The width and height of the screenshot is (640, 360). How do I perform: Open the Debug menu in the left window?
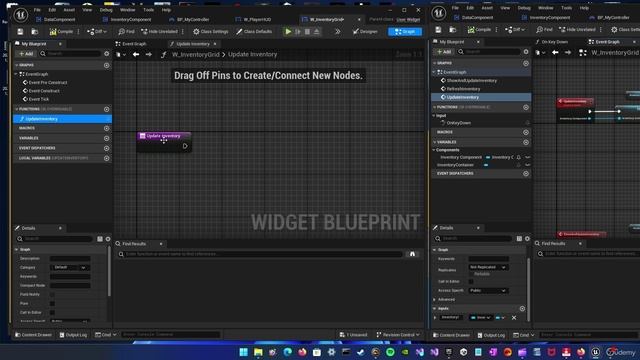pos(106,10)
